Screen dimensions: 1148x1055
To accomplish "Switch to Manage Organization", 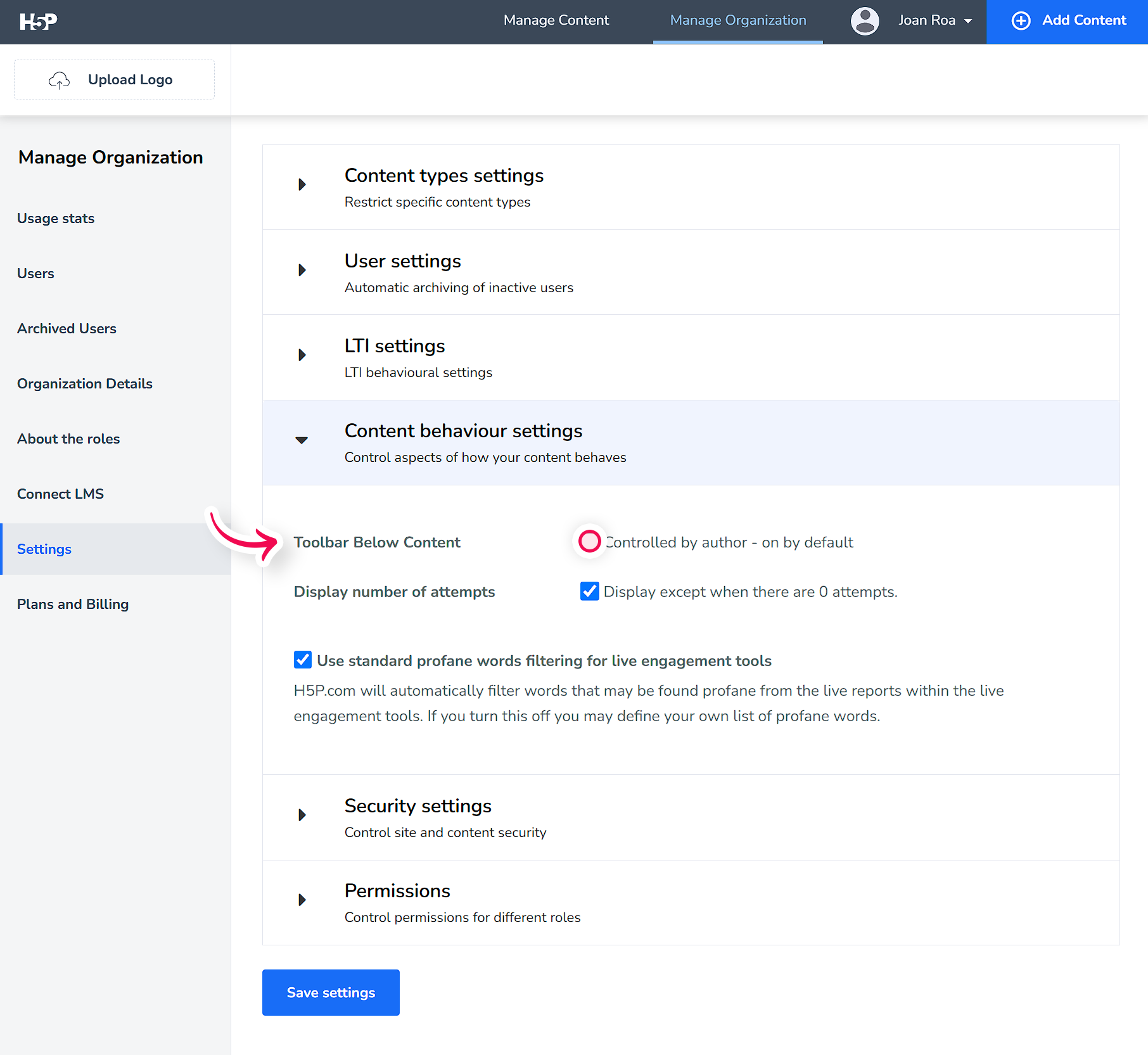I will (x=737, y=20).
